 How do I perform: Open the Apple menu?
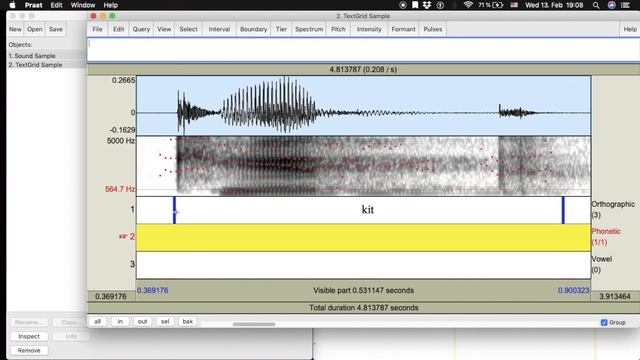(x=12, y=5)
